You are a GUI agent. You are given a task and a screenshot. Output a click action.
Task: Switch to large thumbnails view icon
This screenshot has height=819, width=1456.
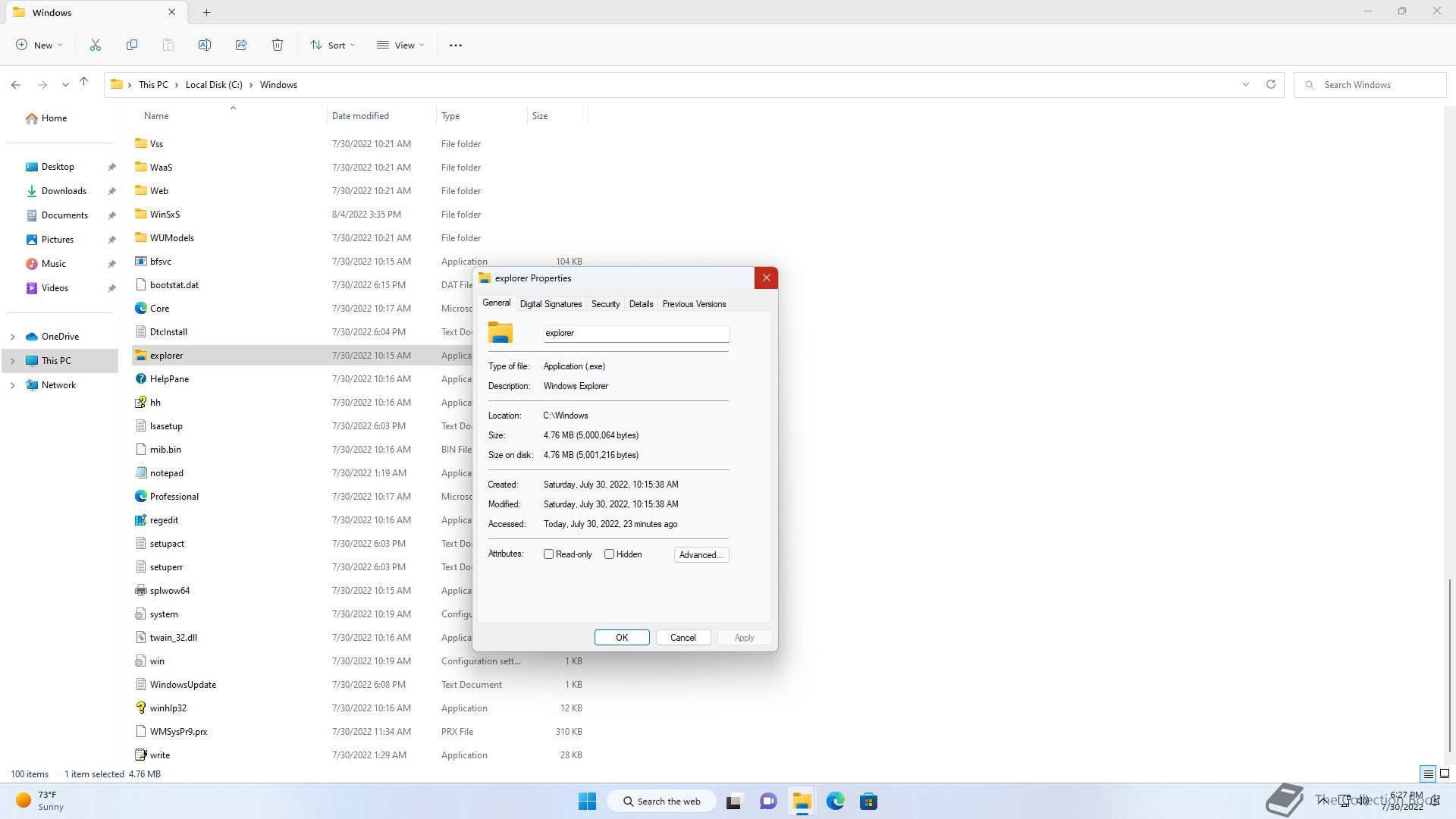point(1445,774)
